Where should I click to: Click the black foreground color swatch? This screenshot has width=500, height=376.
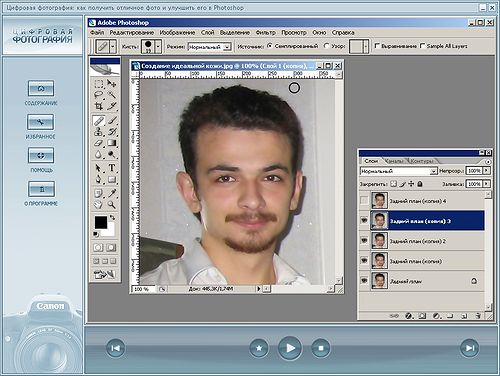pos(101,222)
